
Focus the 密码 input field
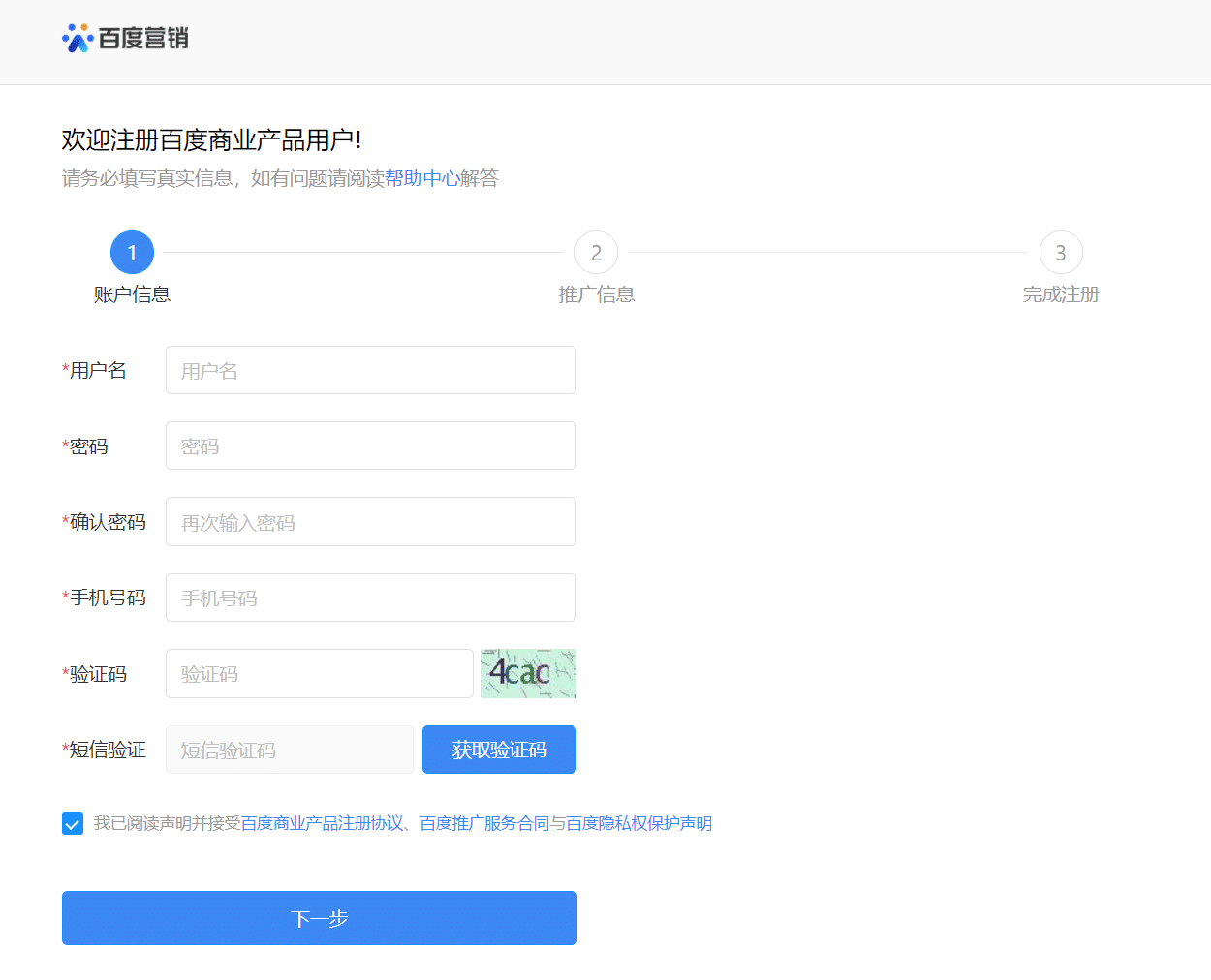(371, 445)
